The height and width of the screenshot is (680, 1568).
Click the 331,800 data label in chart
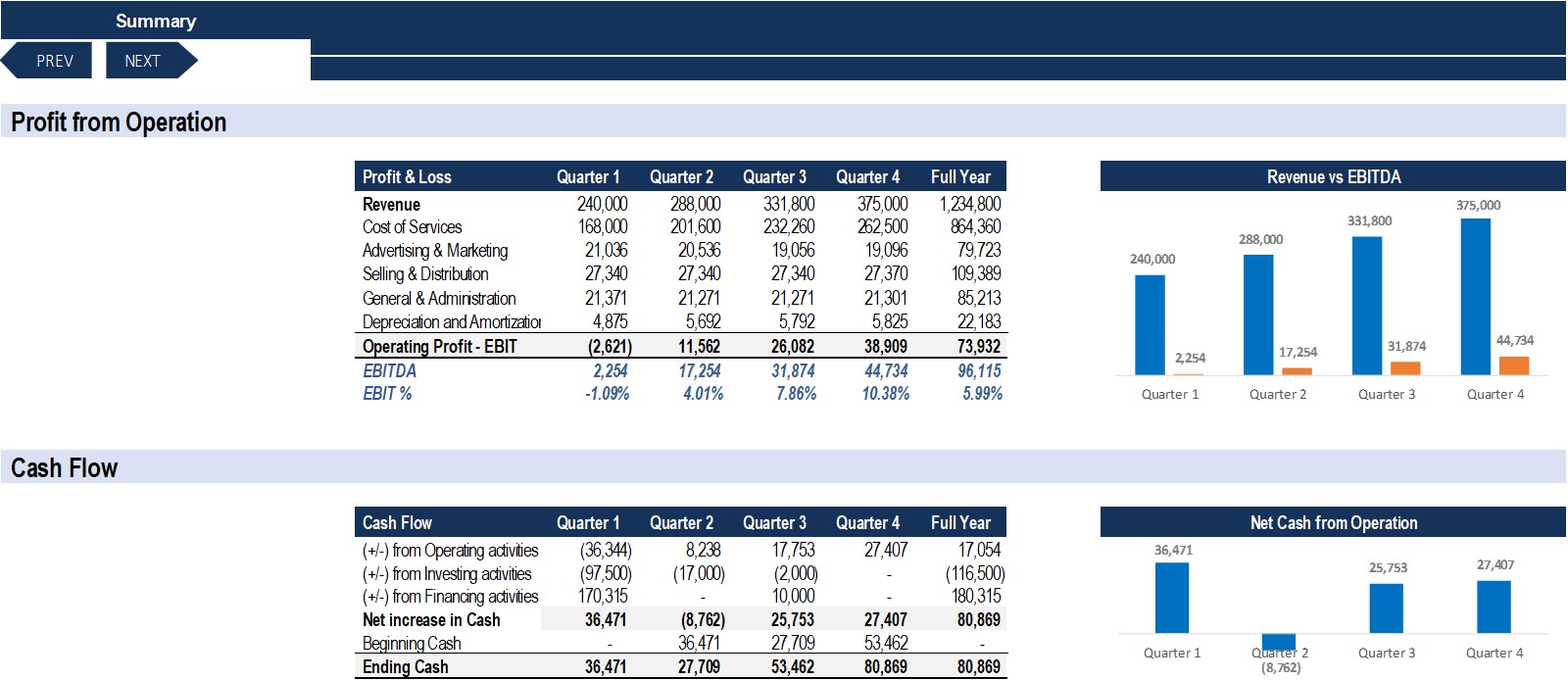[x=1369, y=221]
